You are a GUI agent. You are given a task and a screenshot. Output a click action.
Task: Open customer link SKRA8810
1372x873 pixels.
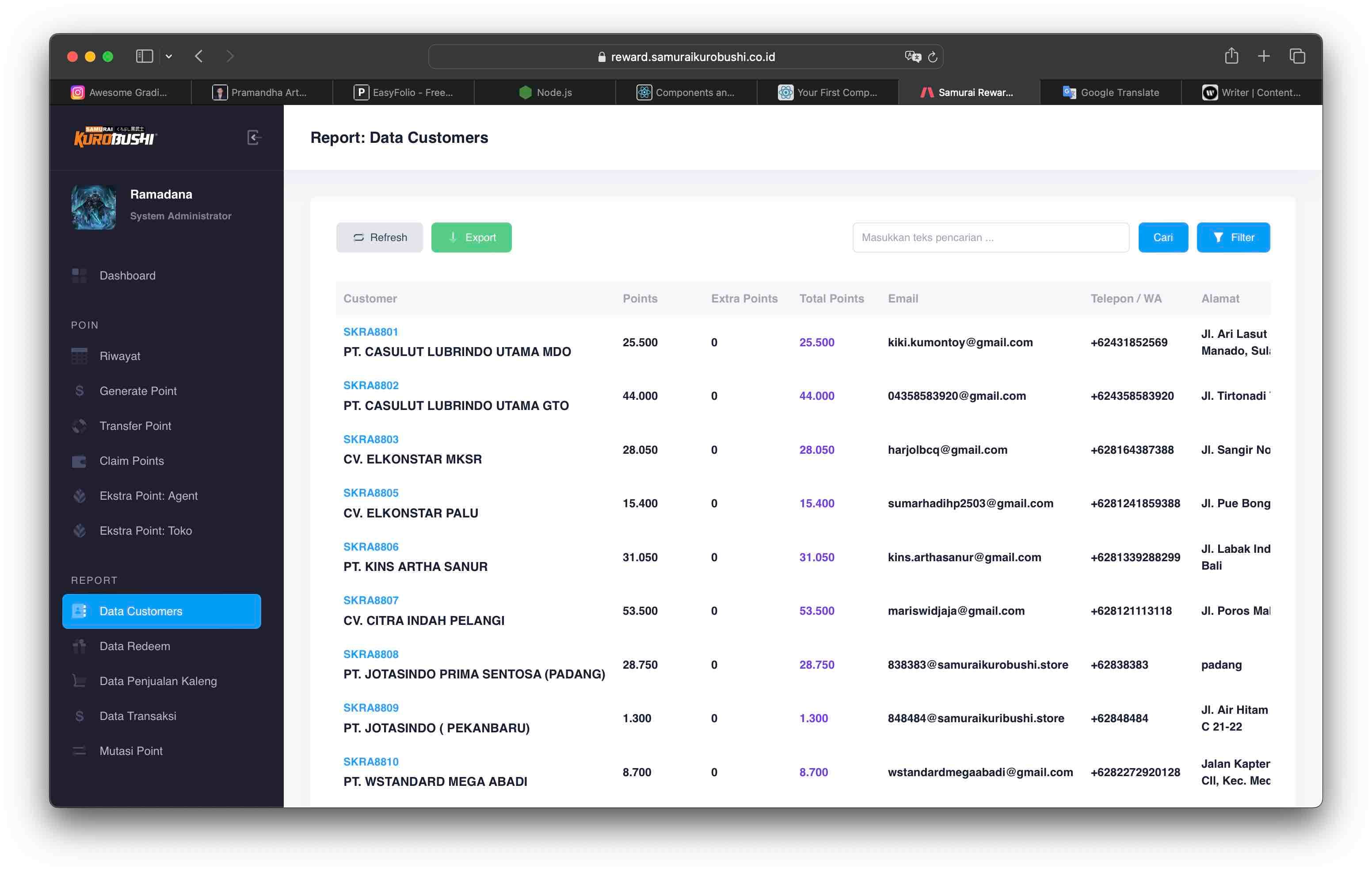tap(371, 762)
